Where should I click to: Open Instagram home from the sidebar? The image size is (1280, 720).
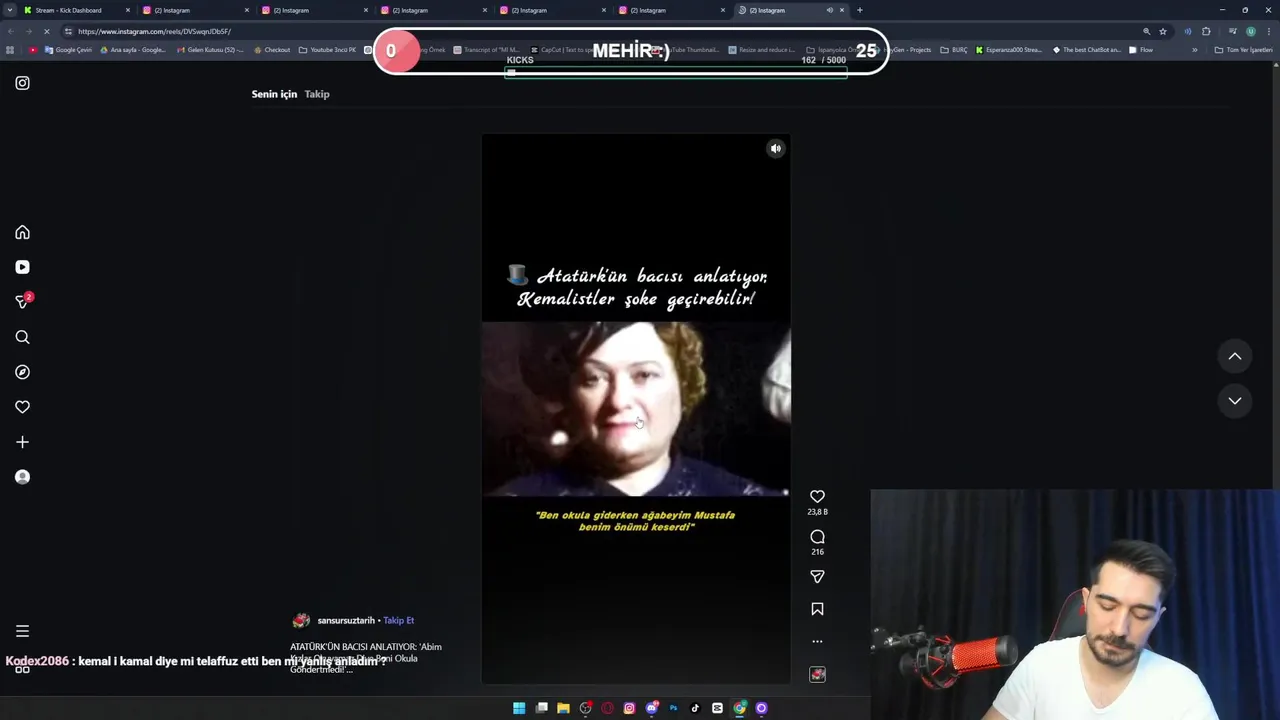pyautogui.click(x=22, y=232)
